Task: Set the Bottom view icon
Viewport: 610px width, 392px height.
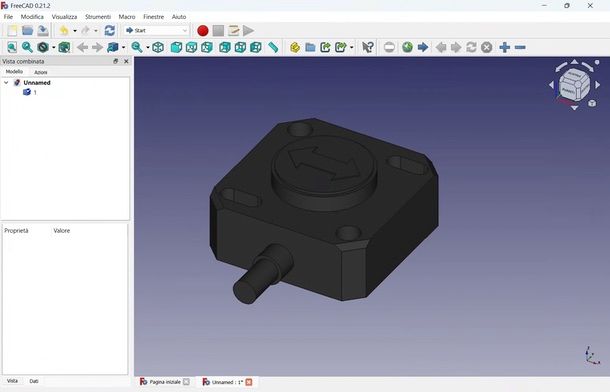Action: (240, 47)
